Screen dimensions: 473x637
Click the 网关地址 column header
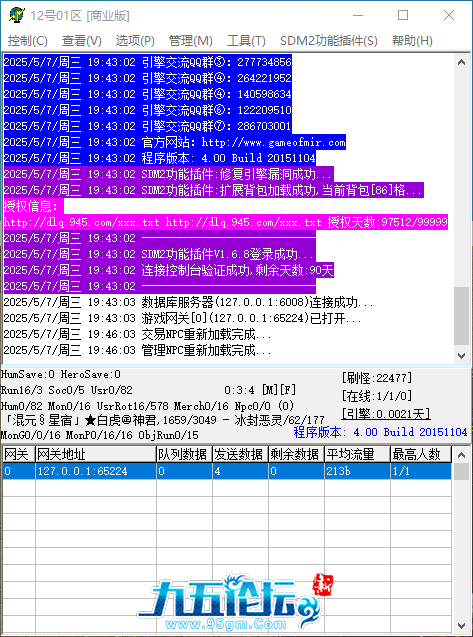point(96,454)
